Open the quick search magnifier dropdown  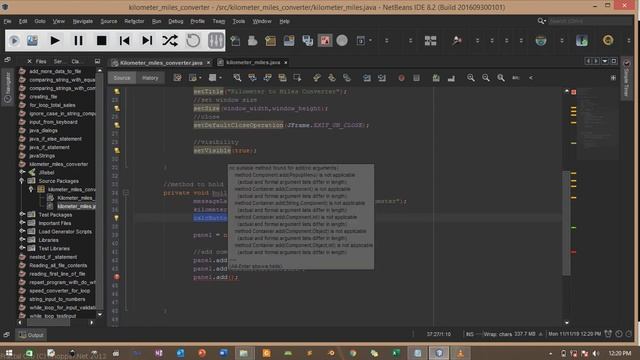[x=541, y=21]
